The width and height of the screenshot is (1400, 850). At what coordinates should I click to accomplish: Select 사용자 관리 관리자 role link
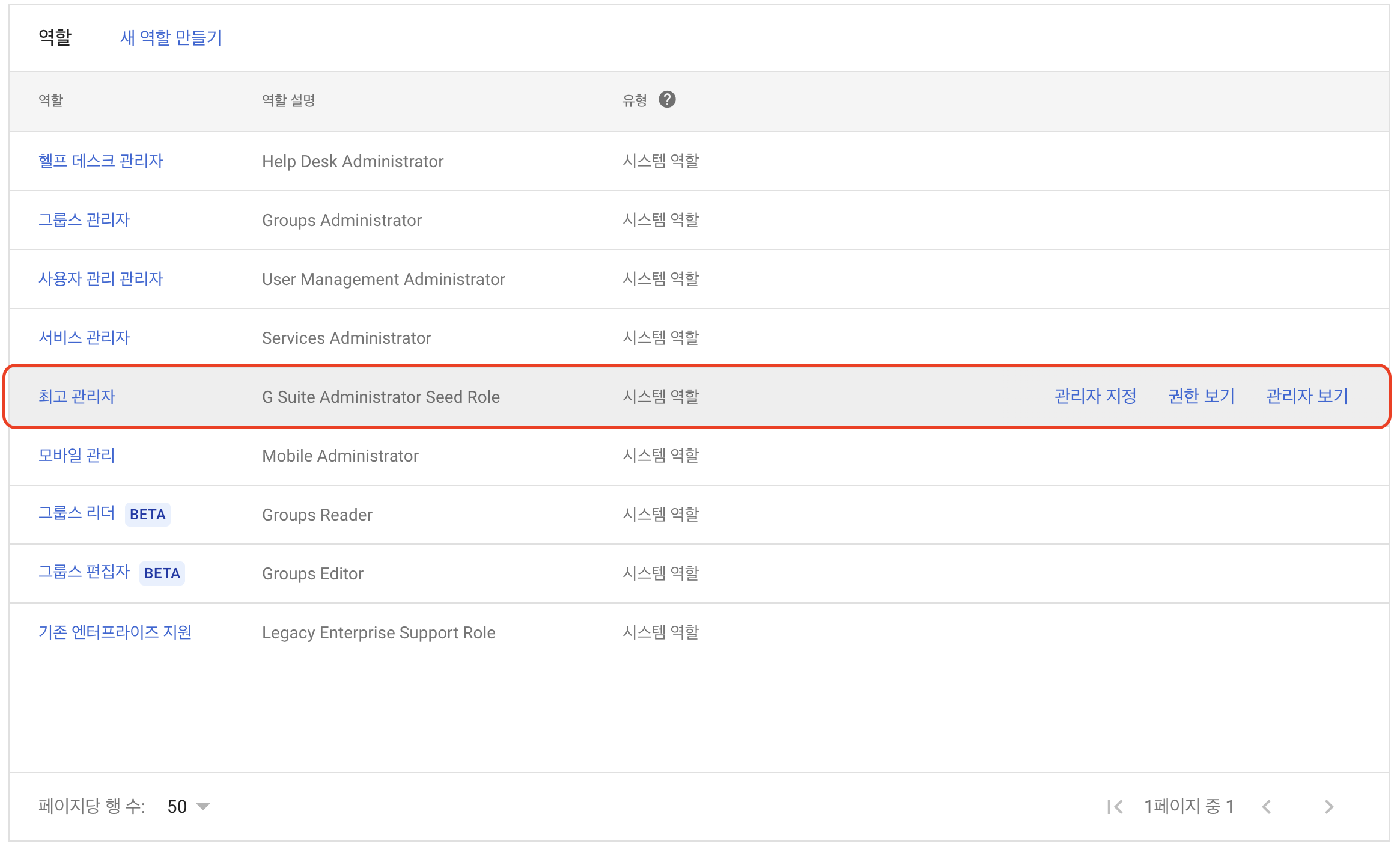pos(100,279)
